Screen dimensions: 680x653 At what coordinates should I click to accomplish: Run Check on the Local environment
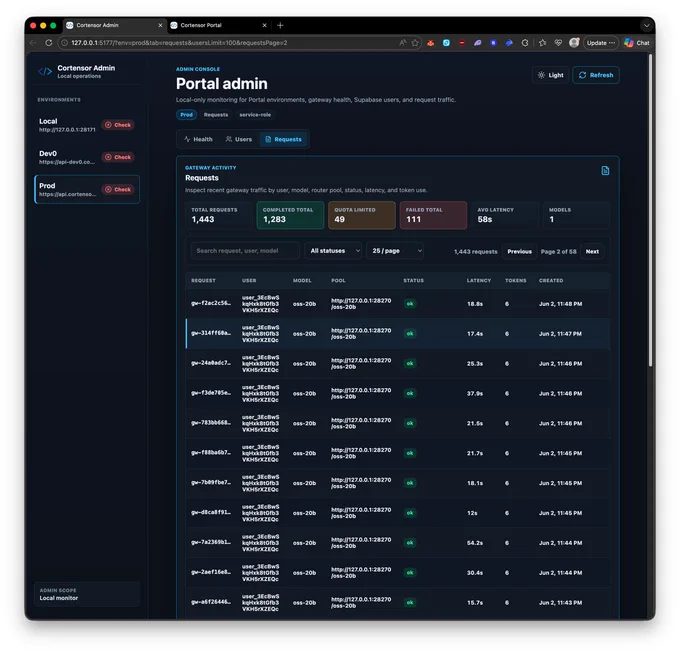(118, 125)
